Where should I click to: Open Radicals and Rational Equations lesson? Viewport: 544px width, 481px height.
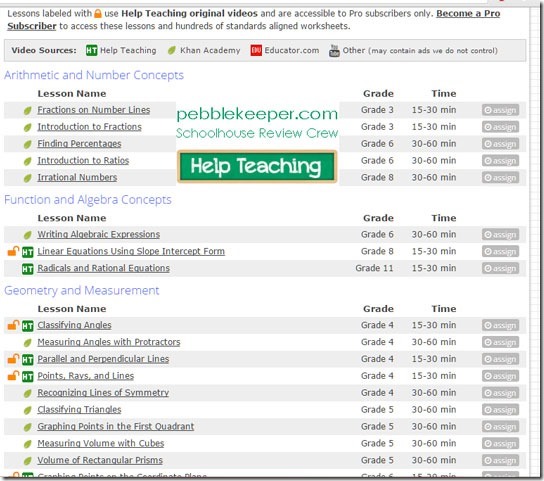pyautogui.click(x=103, y=268)
